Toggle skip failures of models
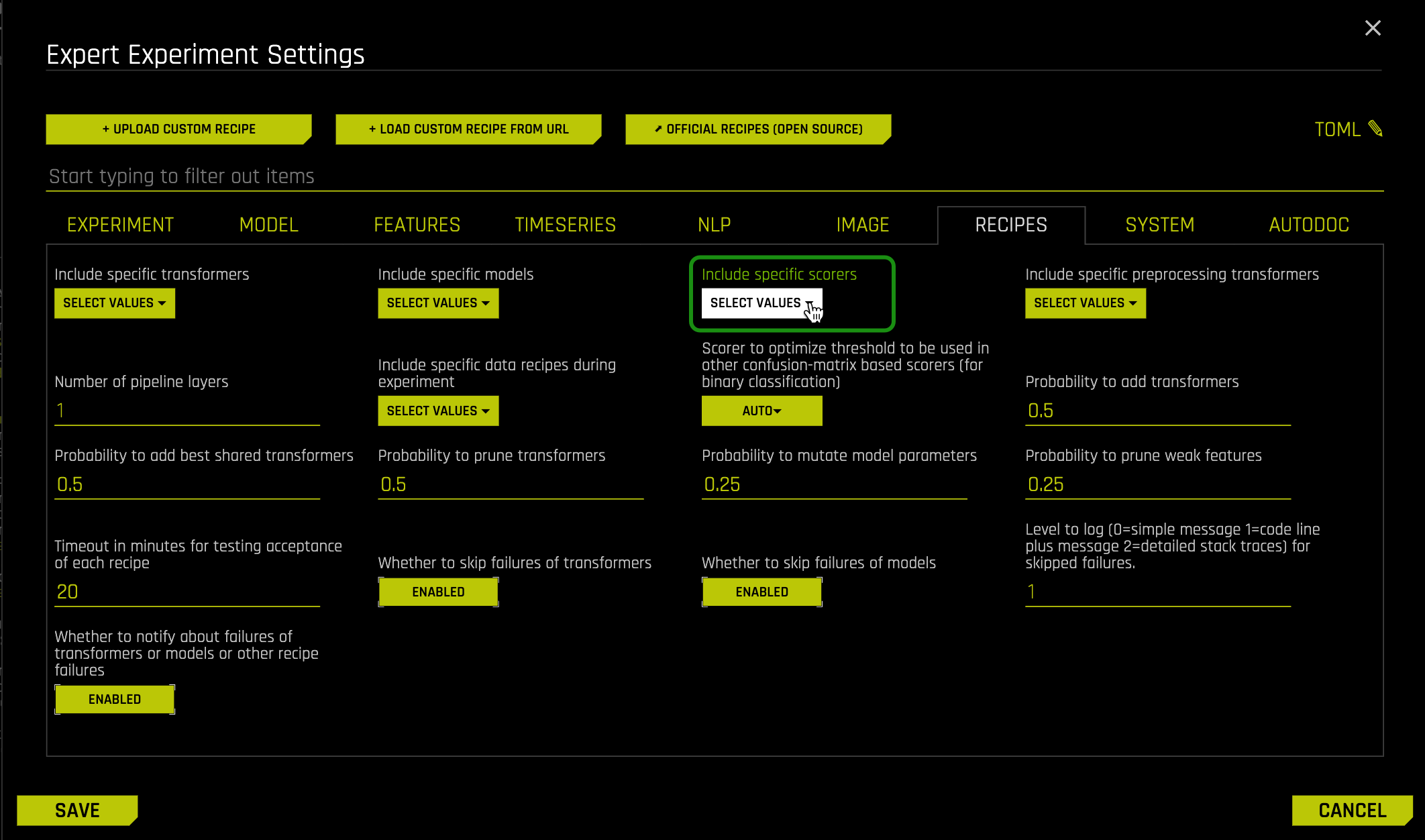The height and width of the screenshot is (840, 1425). point(761,592)
